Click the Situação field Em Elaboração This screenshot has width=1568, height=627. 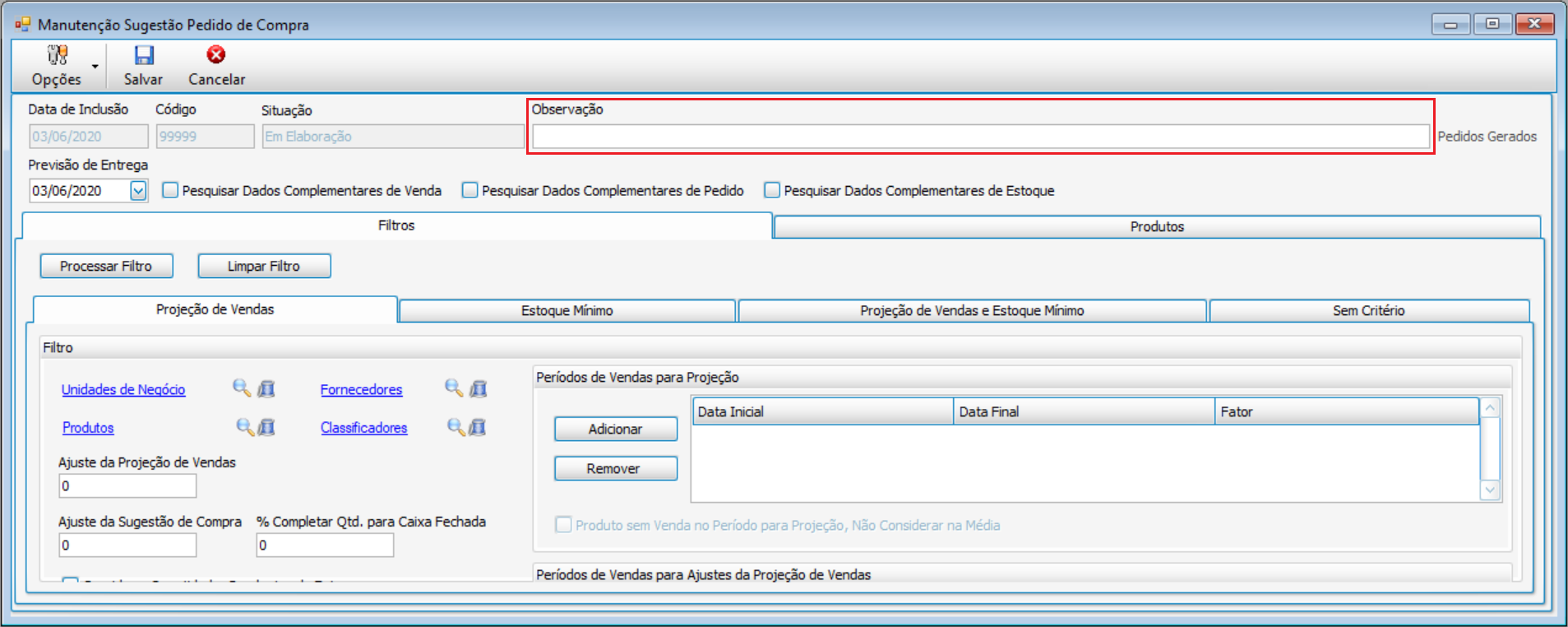393,137
